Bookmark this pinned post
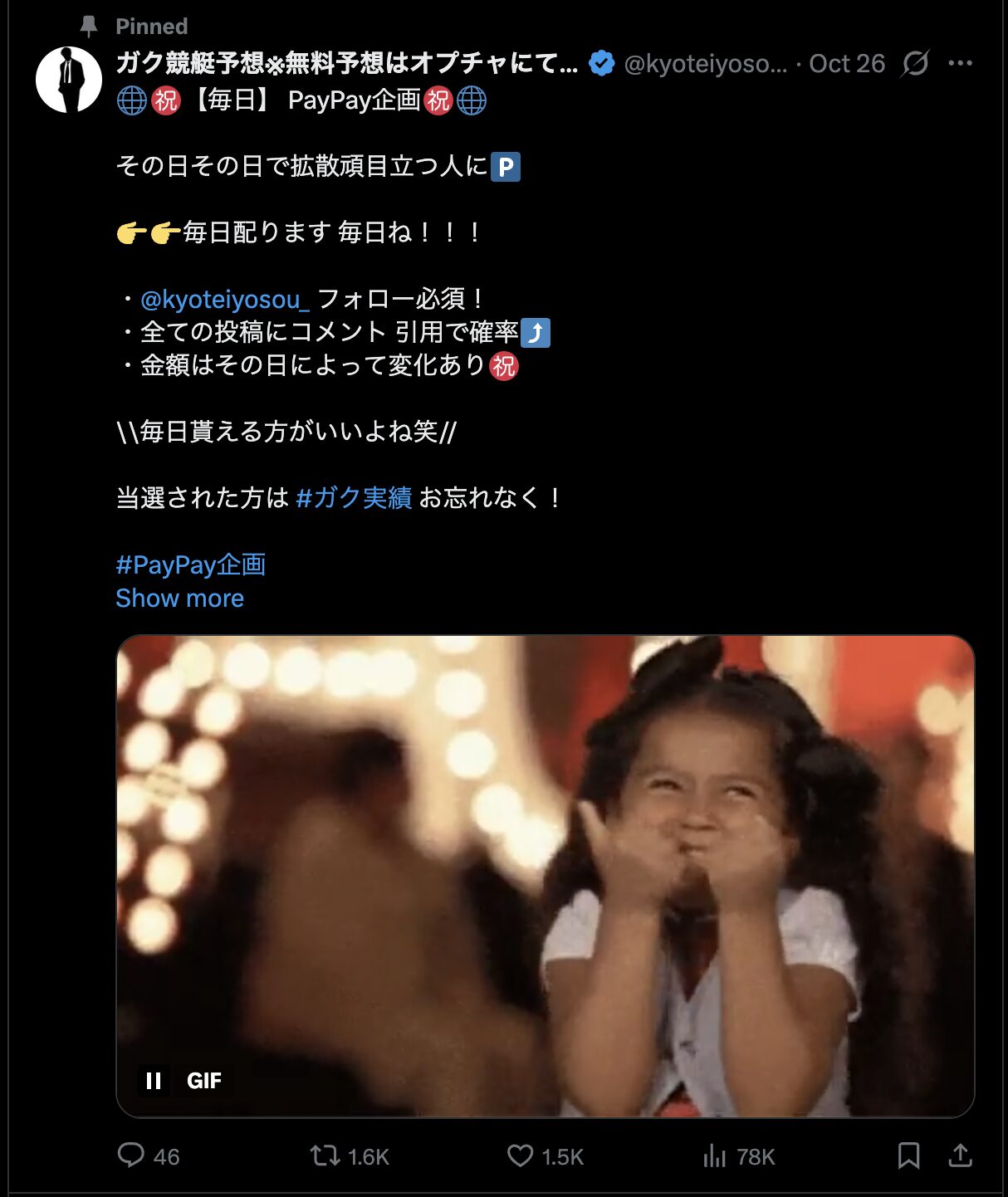1008x1197 pixels. click(x=908, y=1155)
